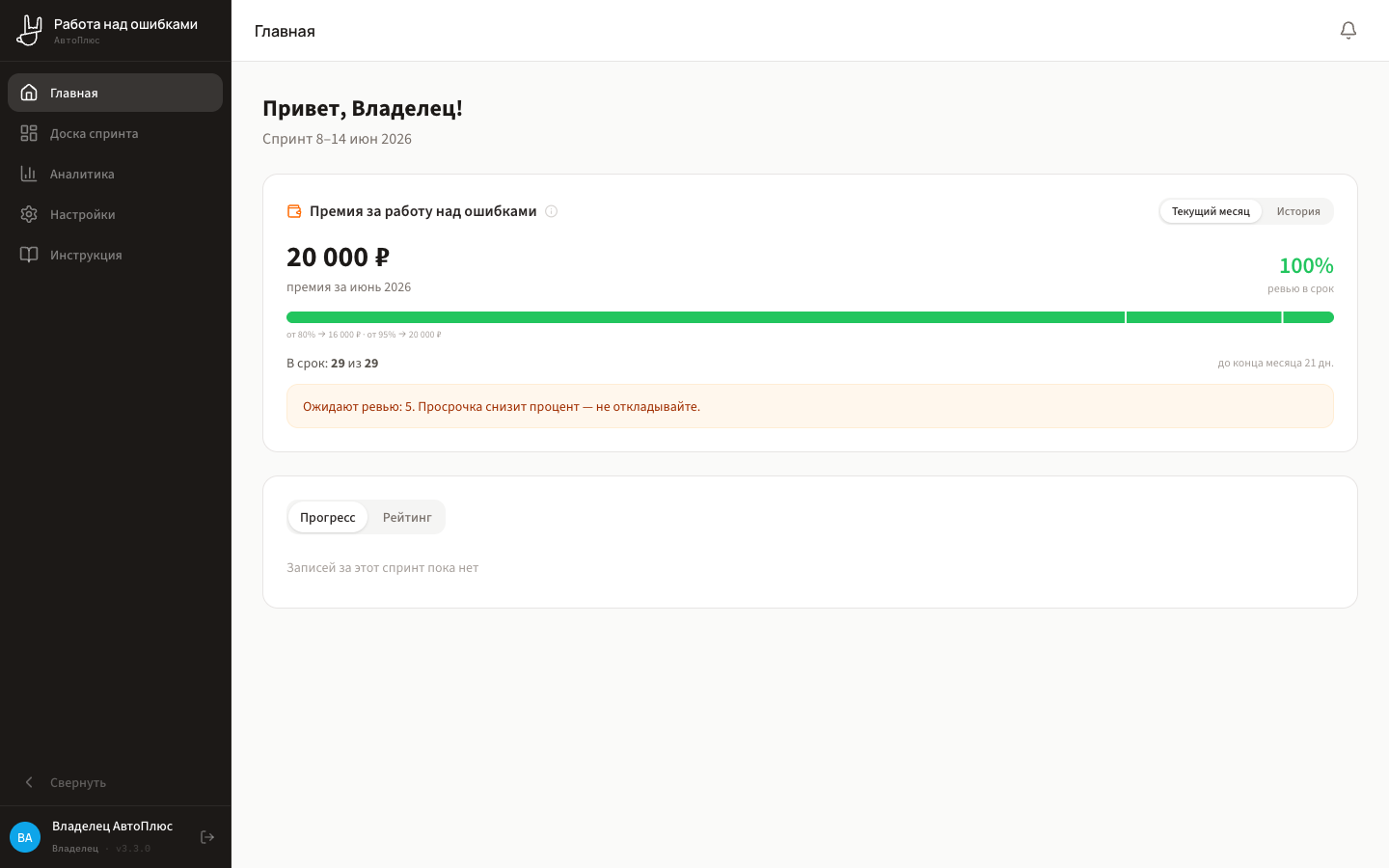Screen dimensions: 1389x868
Task: Select the Текущий месяц toggle tab
Action: point(1211,211)
